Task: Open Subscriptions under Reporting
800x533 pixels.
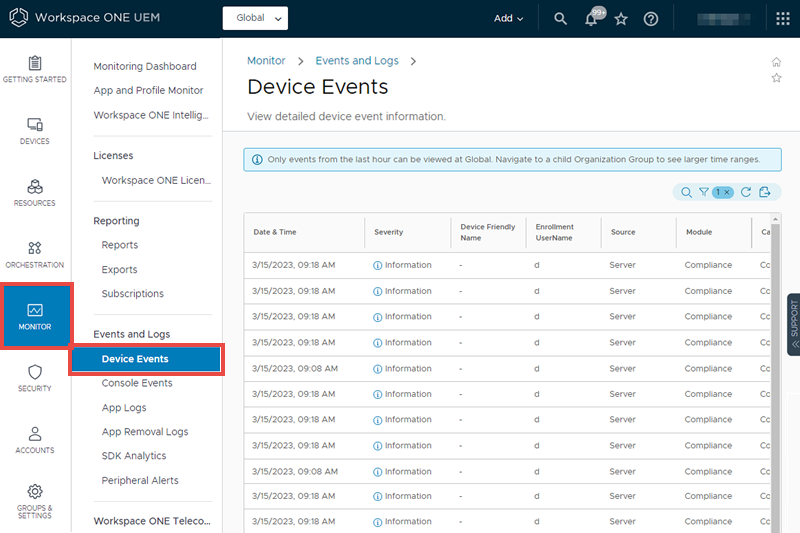Action: (x=133, y=294)
